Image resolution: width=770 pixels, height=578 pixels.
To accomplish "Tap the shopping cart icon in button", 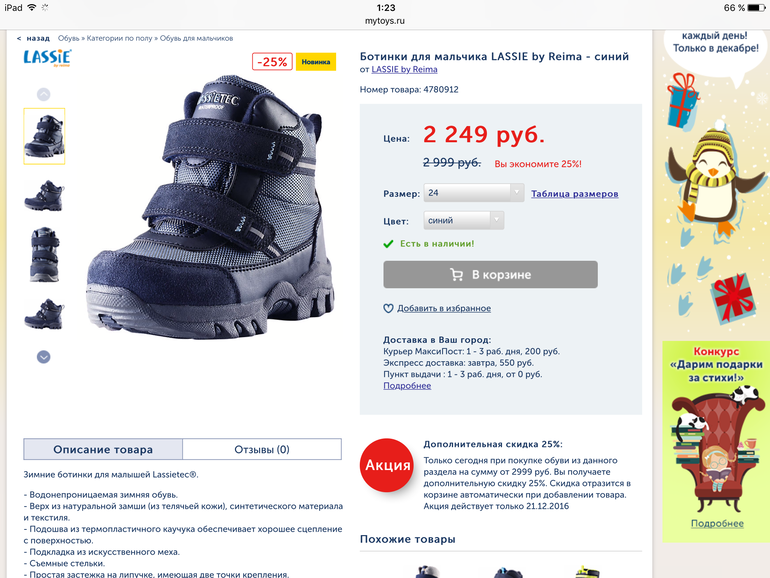I will click(x=457, y=275).
